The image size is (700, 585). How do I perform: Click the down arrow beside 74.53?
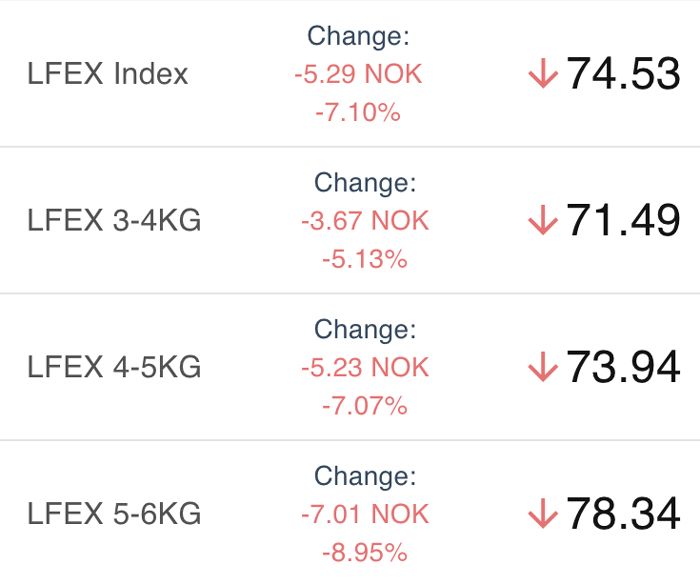coord(543,73)
